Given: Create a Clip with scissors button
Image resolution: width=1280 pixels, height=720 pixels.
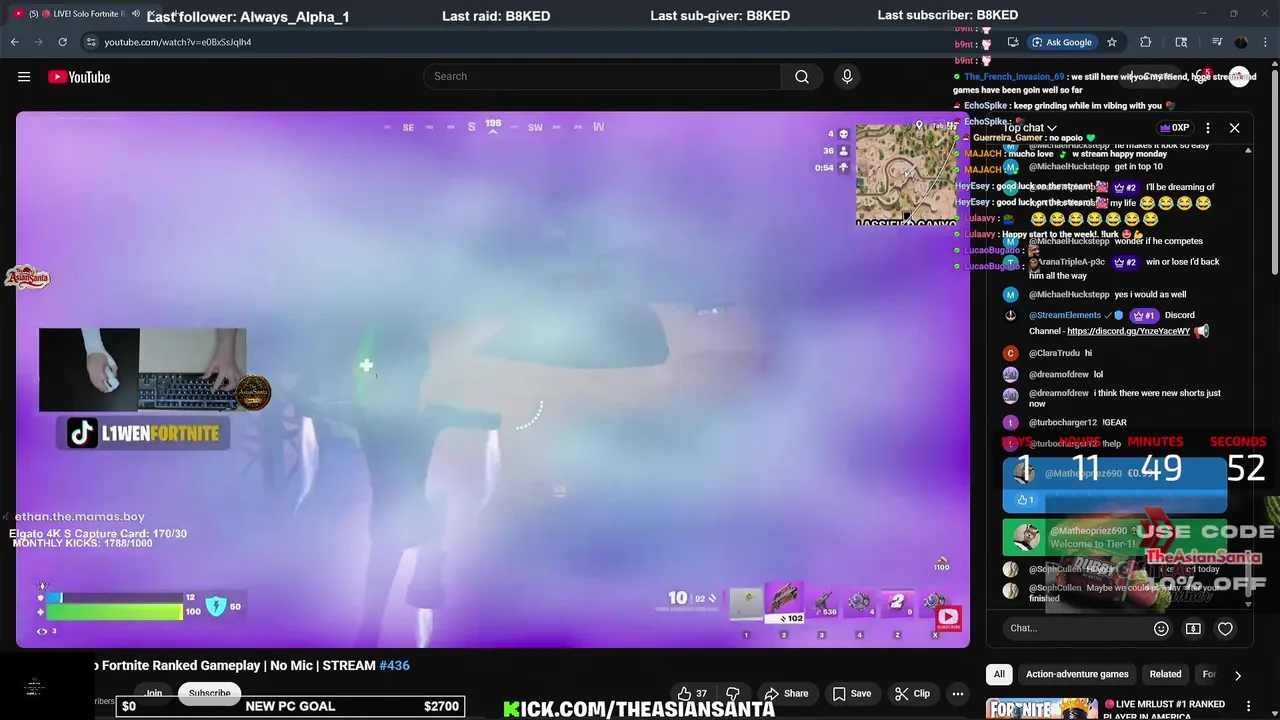Looking at the screenshot, I should pyautogui.click(x=912, y=693).
